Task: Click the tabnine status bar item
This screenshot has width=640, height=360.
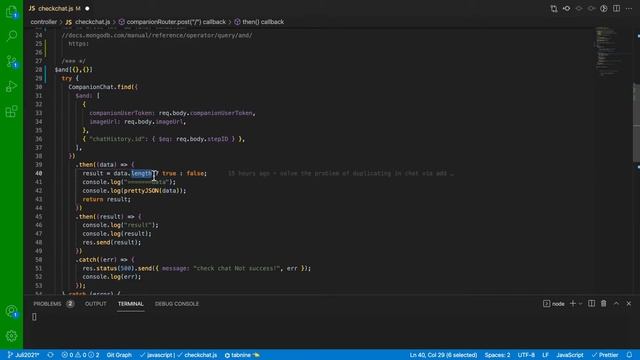Action: [x=242, y=355]
